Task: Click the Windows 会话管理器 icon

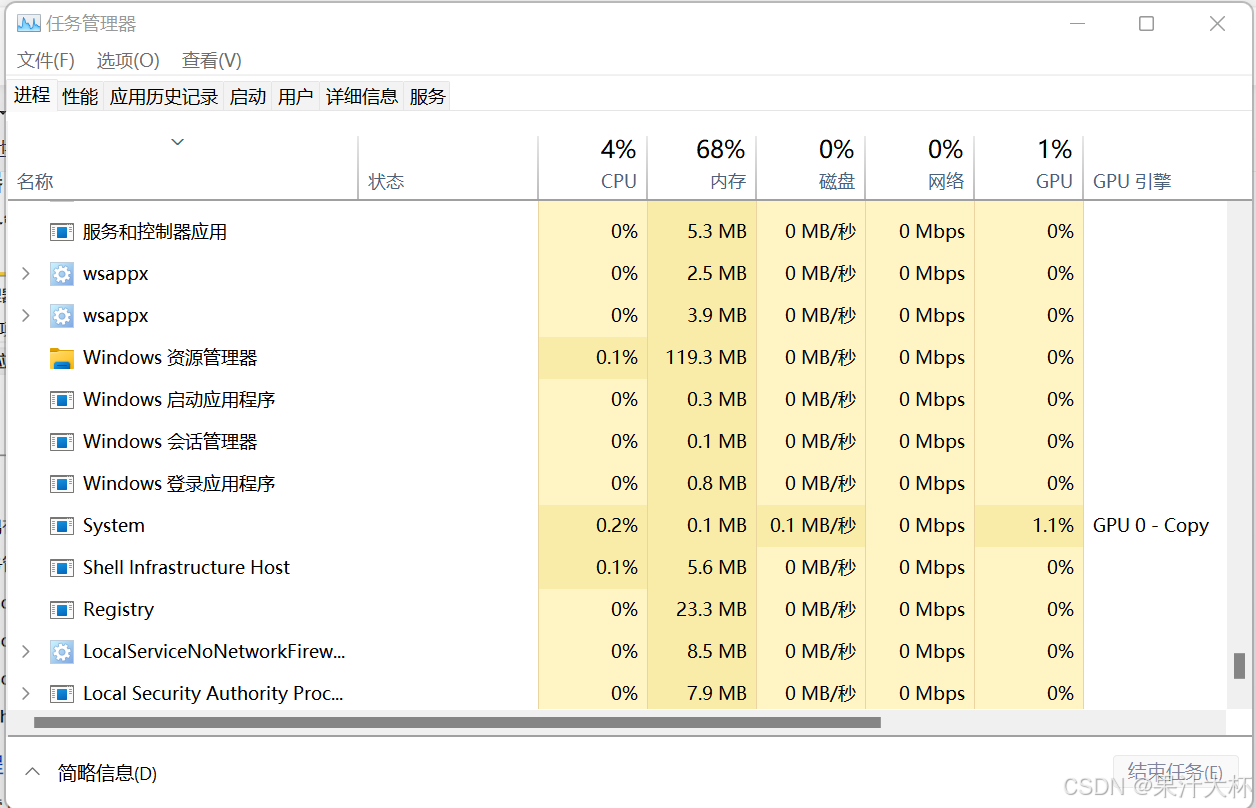Action: pyautogui.click(x=62, y=442)
